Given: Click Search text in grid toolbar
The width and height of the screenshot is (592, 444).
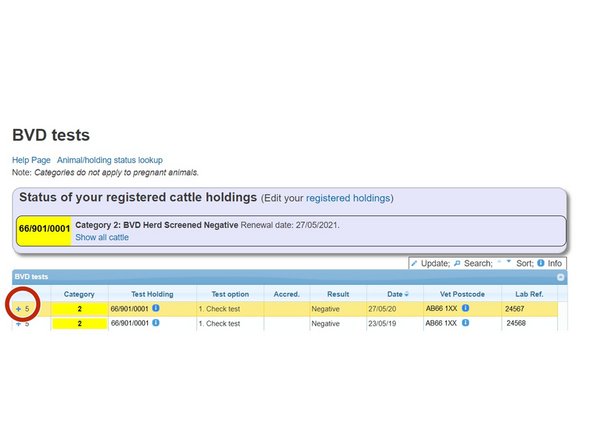Looking at the screenshot, I should (x=478, y=263).
